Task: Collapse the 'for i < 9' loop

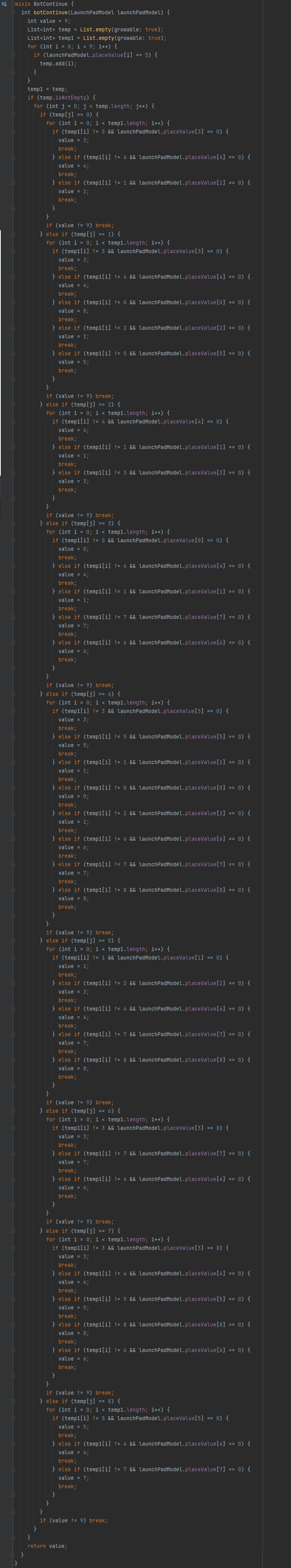Action: click(x=13, y=46)
